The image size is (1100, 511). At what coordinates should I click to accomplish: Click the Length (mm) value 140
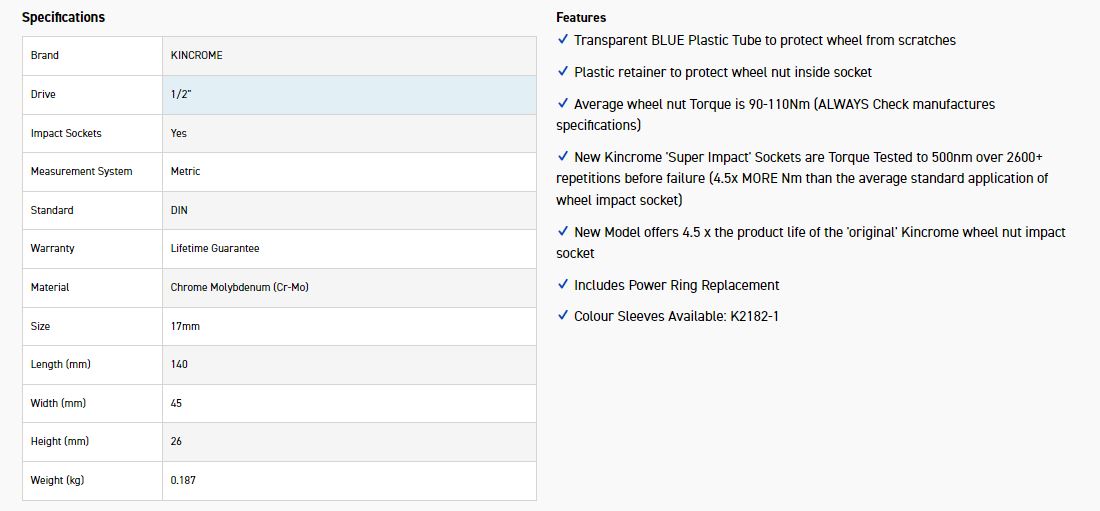pyautogui.click(x=179, y=365)
